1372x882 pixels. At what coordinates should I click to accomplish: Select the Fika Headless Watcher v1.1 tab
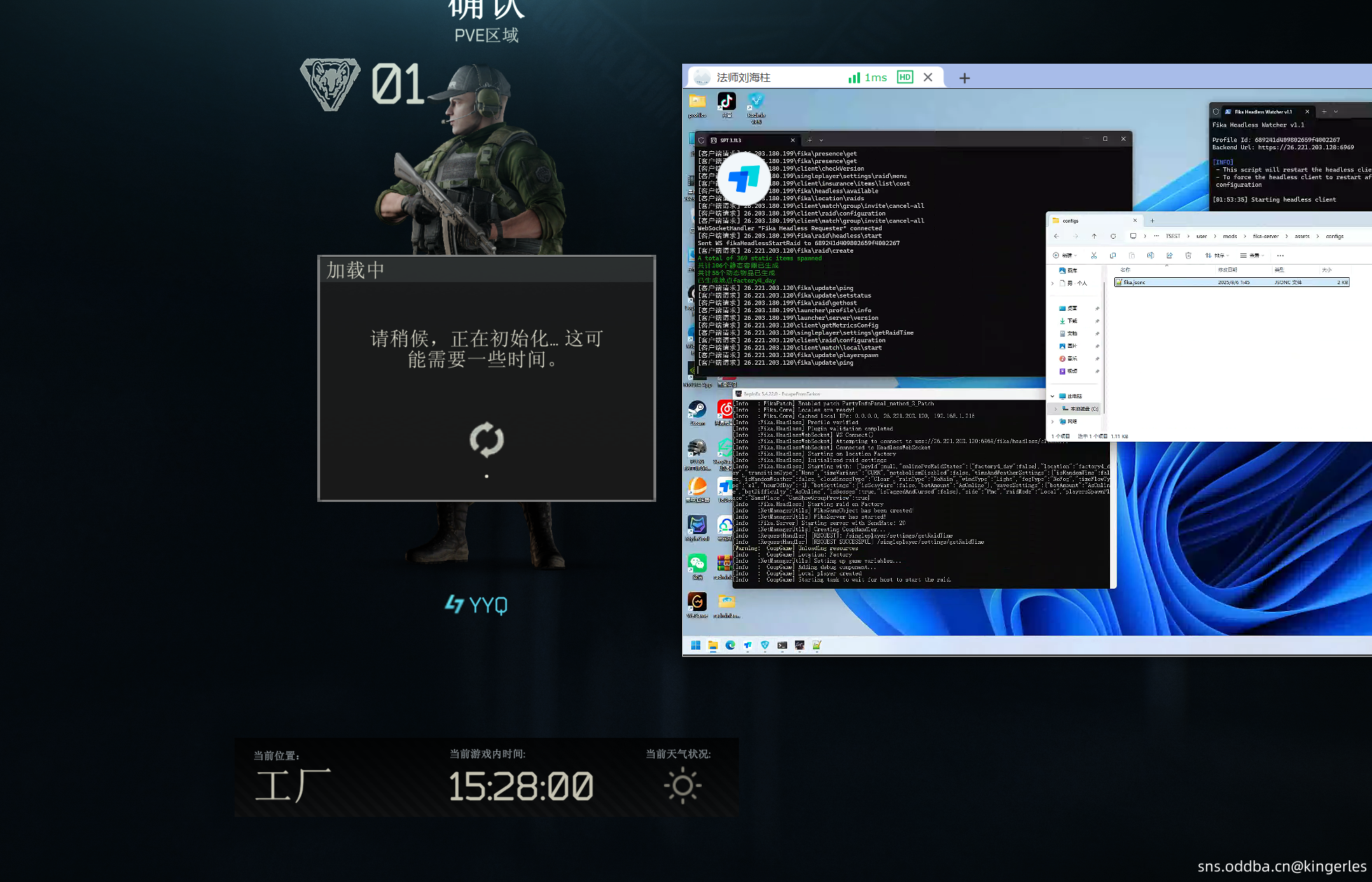(1268, 111)
